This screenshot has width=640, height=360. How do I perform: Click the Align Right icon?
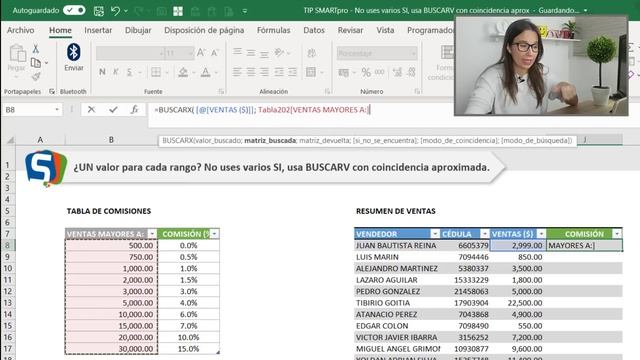(264, 72)
